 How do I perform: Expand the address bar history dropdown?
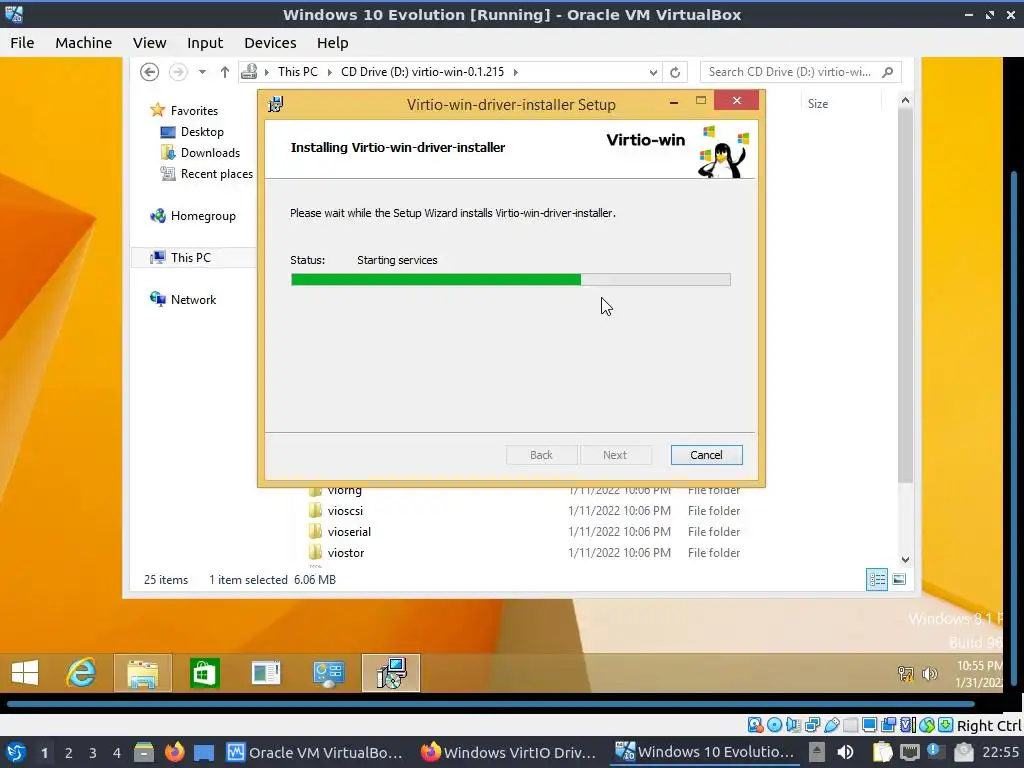coord(653,72)
